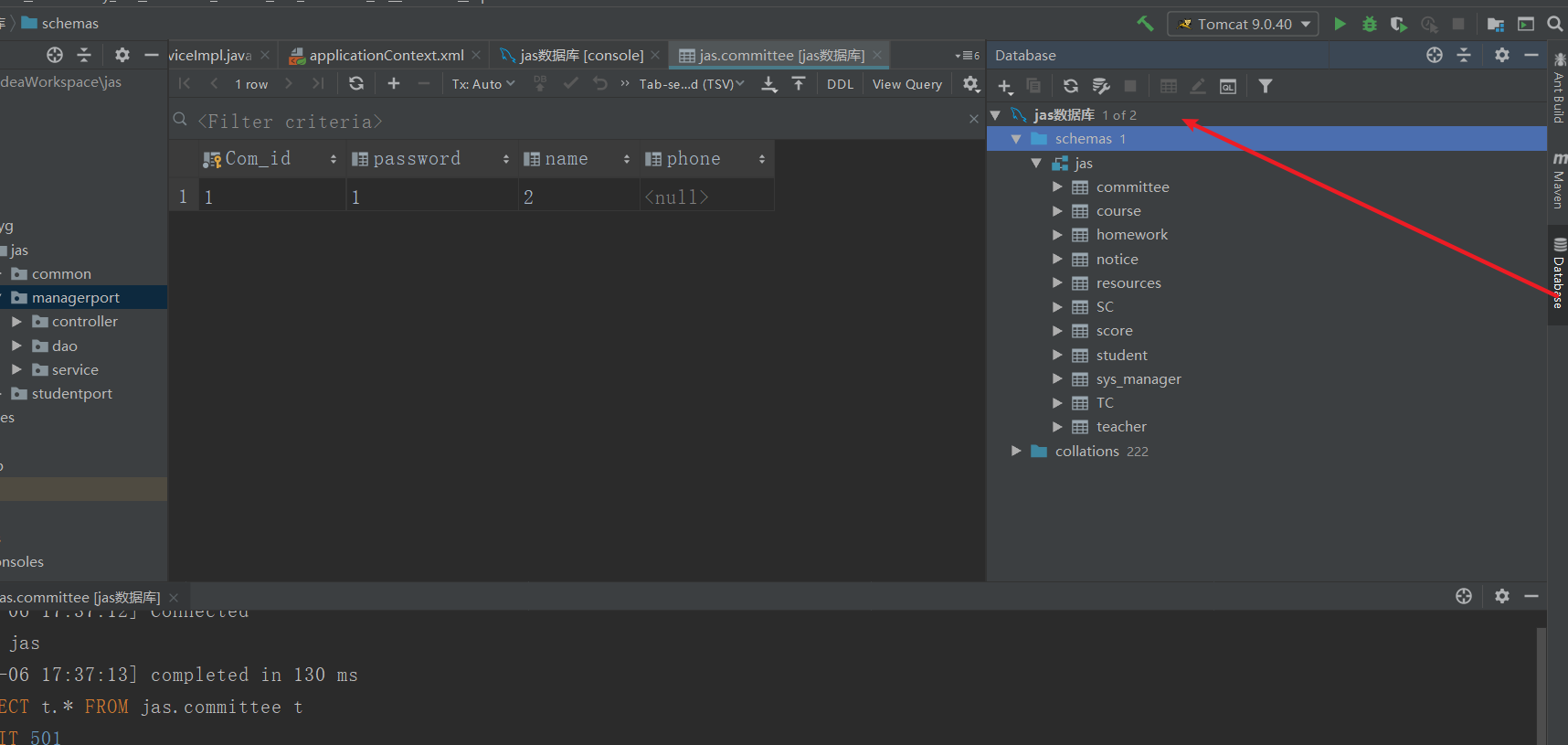The height and width of the screenshot is (745, 1568).
Task: Open Project Structure icon in top toolbar
Action: [x=1496, y=24]
